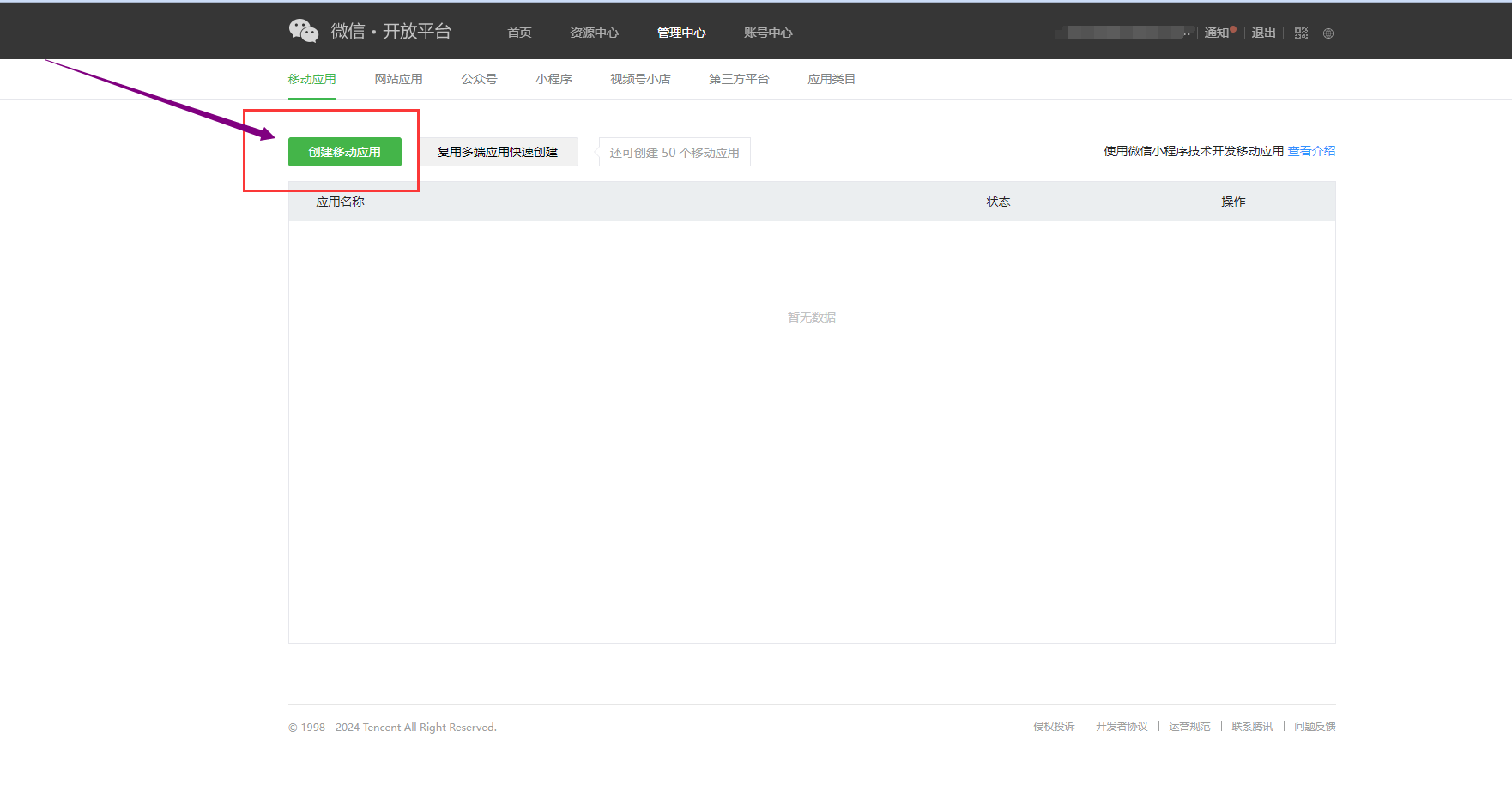The height and width of the screenshot is (785, 1512).
Task: Click the Tencent copyright text
Action: tap(392, 728)
